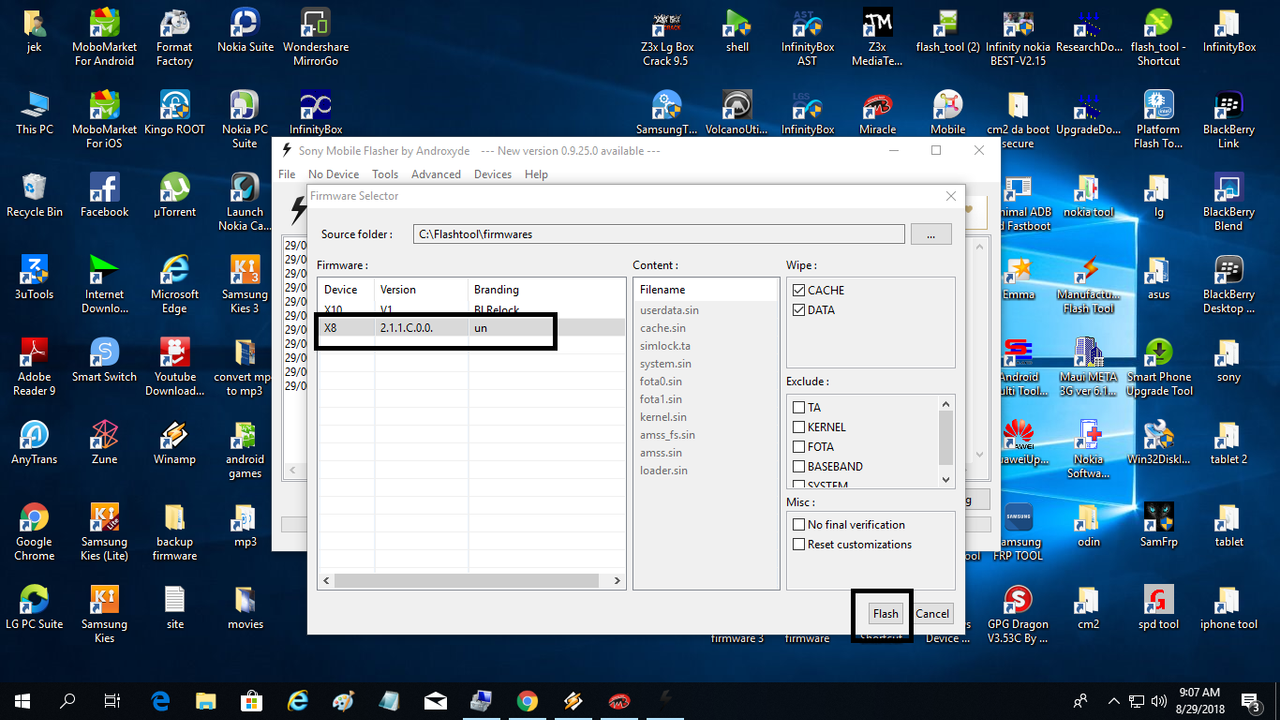
Task: Select the Kingo ROOT desktop icon
Action: (174, 113)
